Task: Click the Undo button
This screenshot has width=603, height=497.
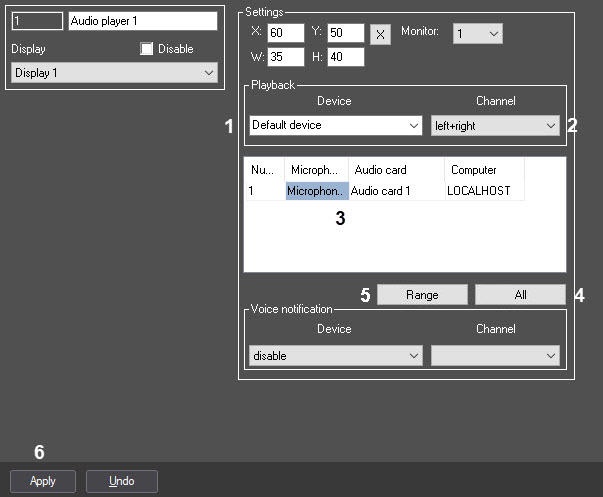Action: [x=121, y=481]
